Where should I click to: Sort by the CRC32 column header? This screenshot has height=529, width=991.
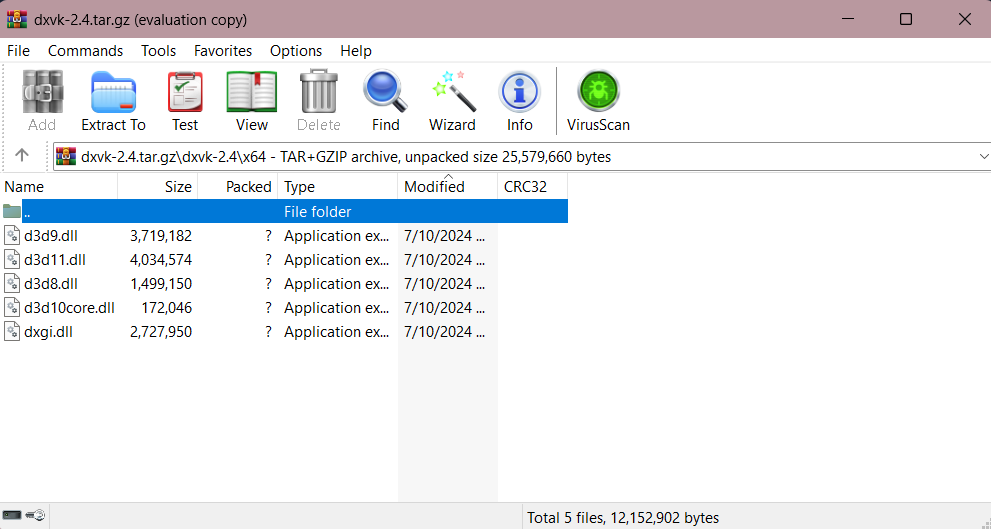(532, 186)
